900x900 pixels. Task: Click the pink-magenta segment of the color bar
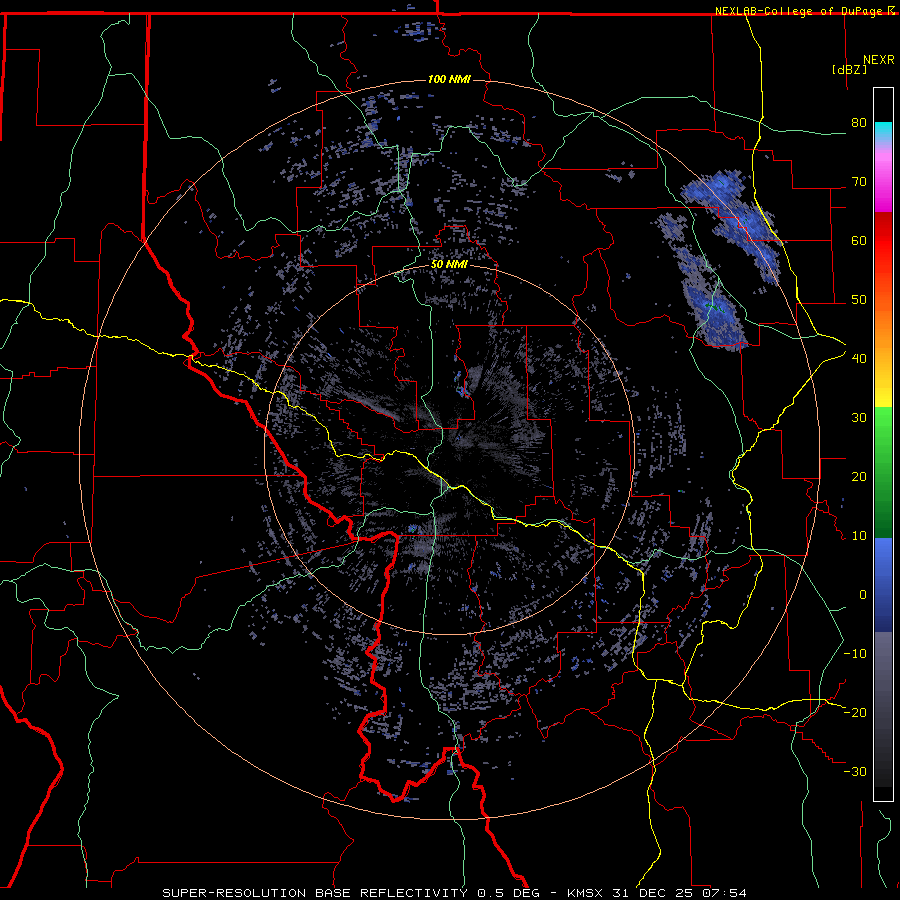point(883,179)
